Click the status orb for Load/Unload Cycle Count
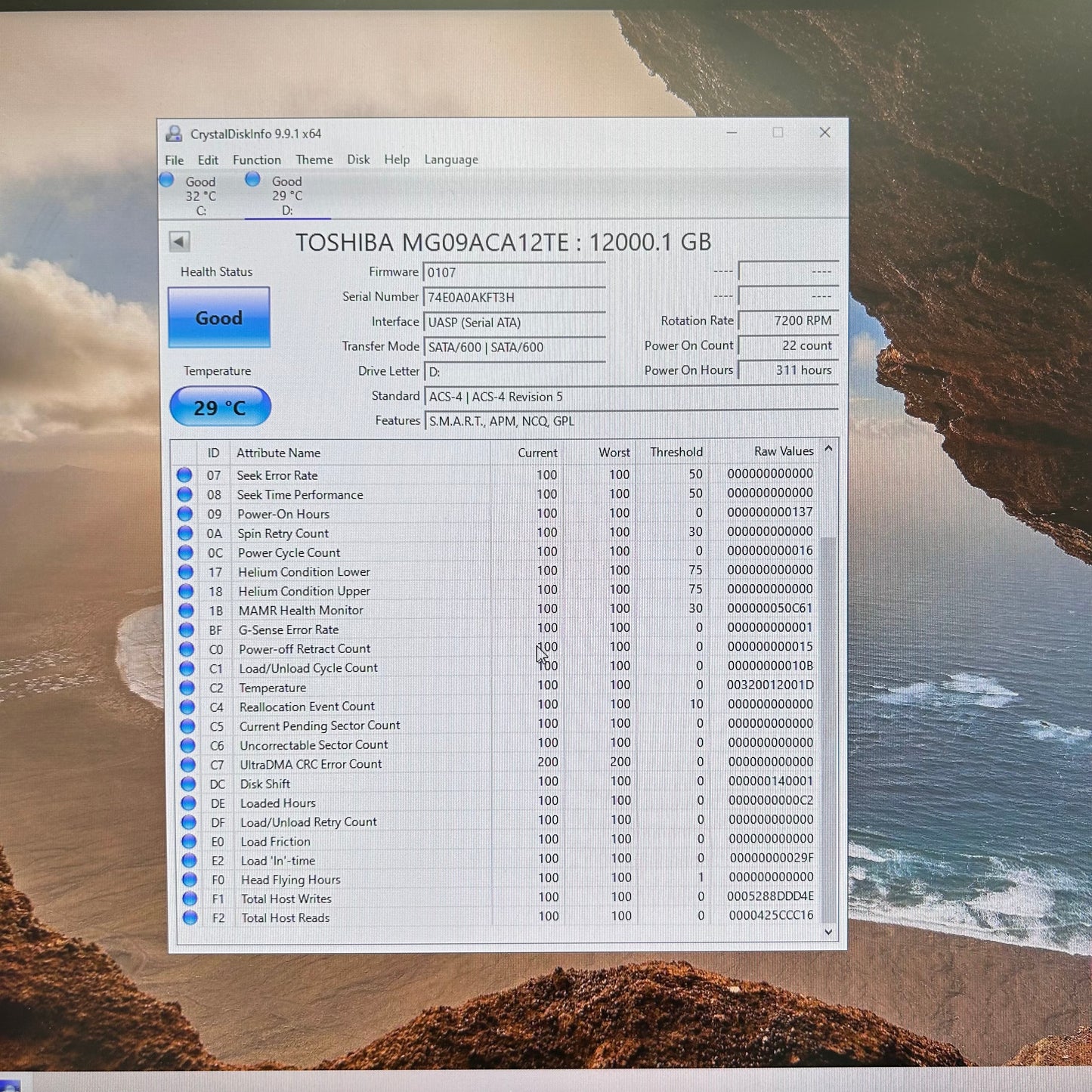Screen dimensions: 1092x1092 tap(187, 668)
